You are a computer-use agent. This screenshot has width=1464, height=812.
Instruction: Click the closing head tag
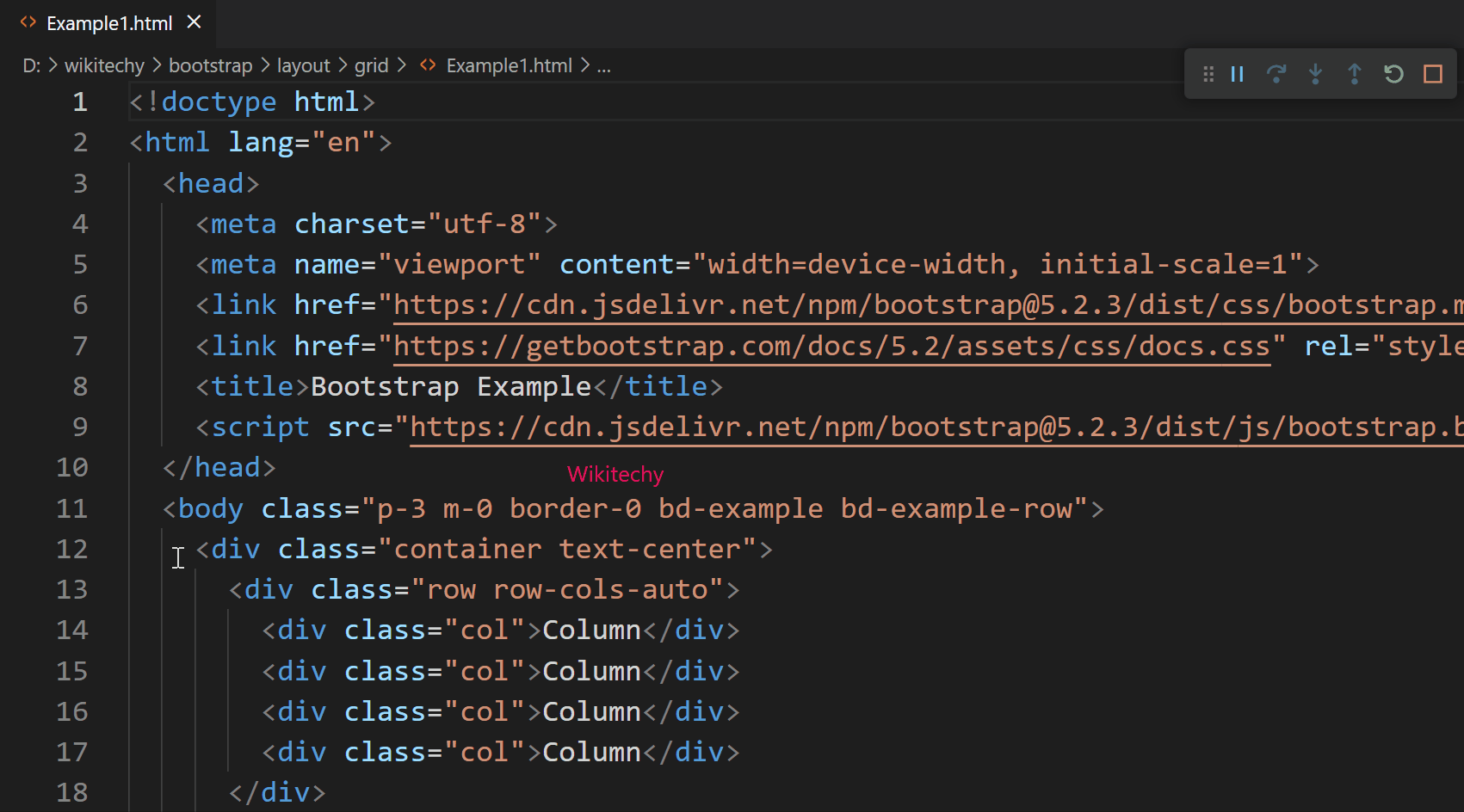click(219, 468)
